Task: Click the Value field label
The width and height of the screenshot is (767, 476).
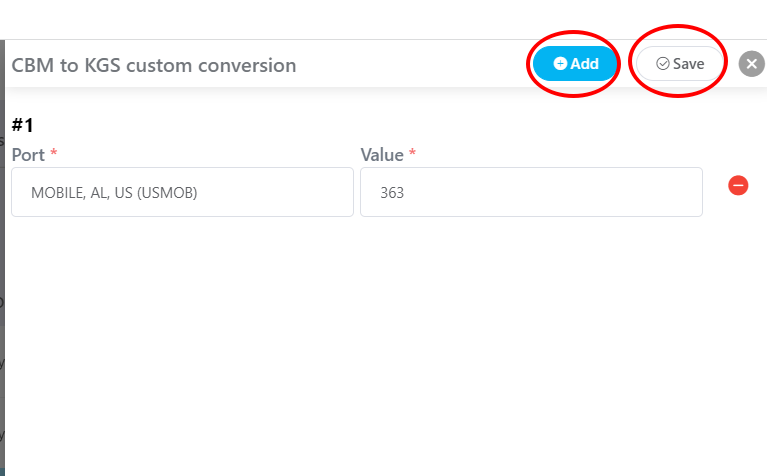Action: (x=382, y=155)
